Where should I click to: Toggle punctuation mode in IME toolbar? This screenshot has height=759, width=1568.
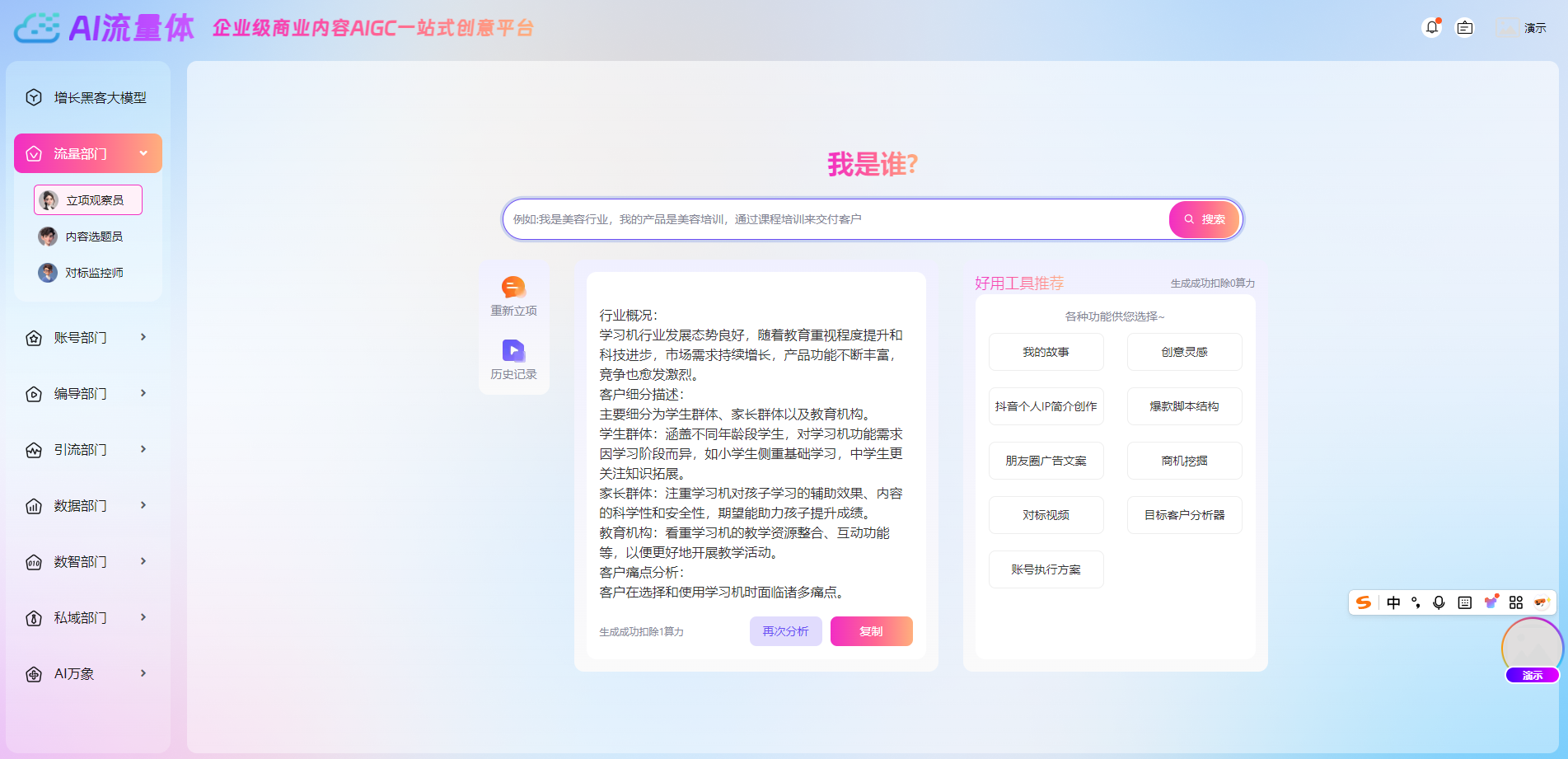pos(1416,602)
